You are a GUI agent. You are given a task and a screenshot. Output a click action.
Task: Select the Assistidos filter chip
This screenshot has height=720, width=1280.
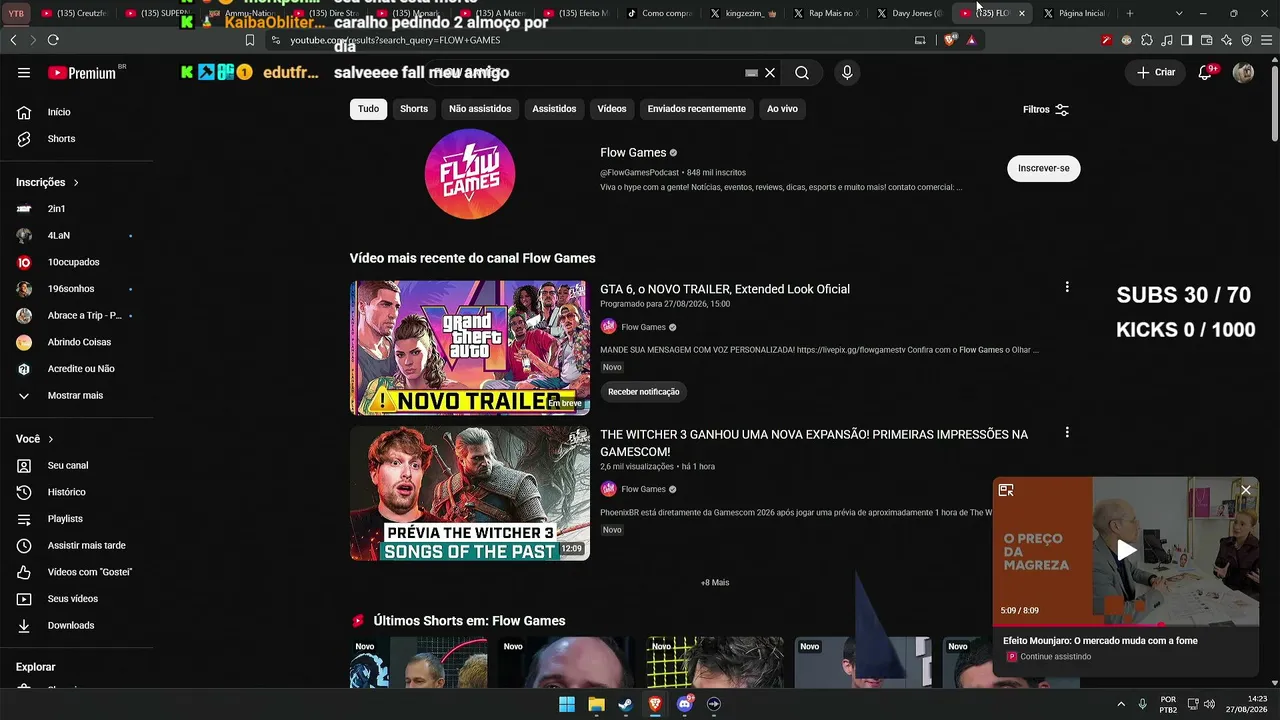tap(554, 109)
